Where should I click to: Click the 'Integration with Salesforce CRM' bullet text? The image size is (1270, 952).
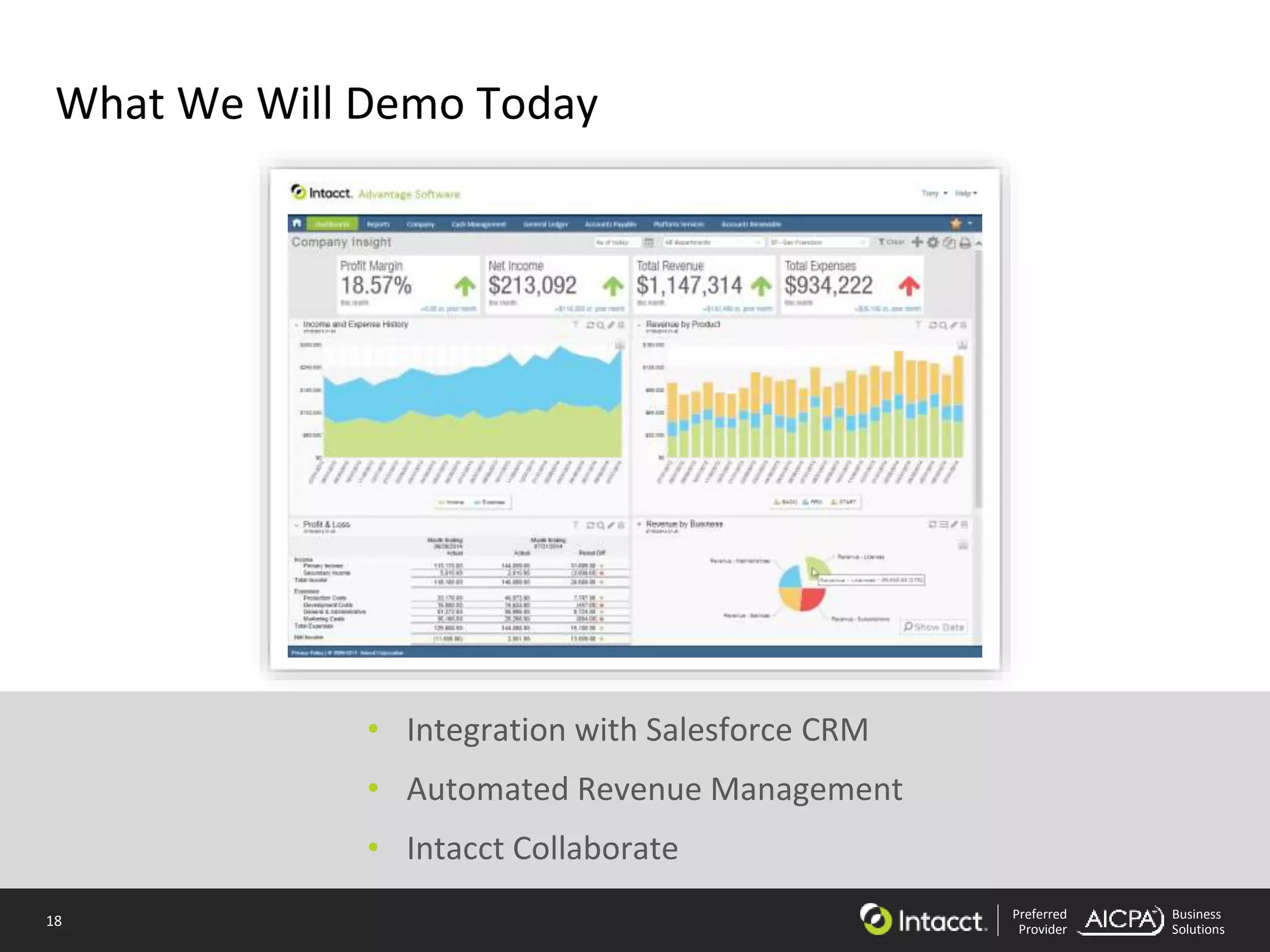(637, 729)
